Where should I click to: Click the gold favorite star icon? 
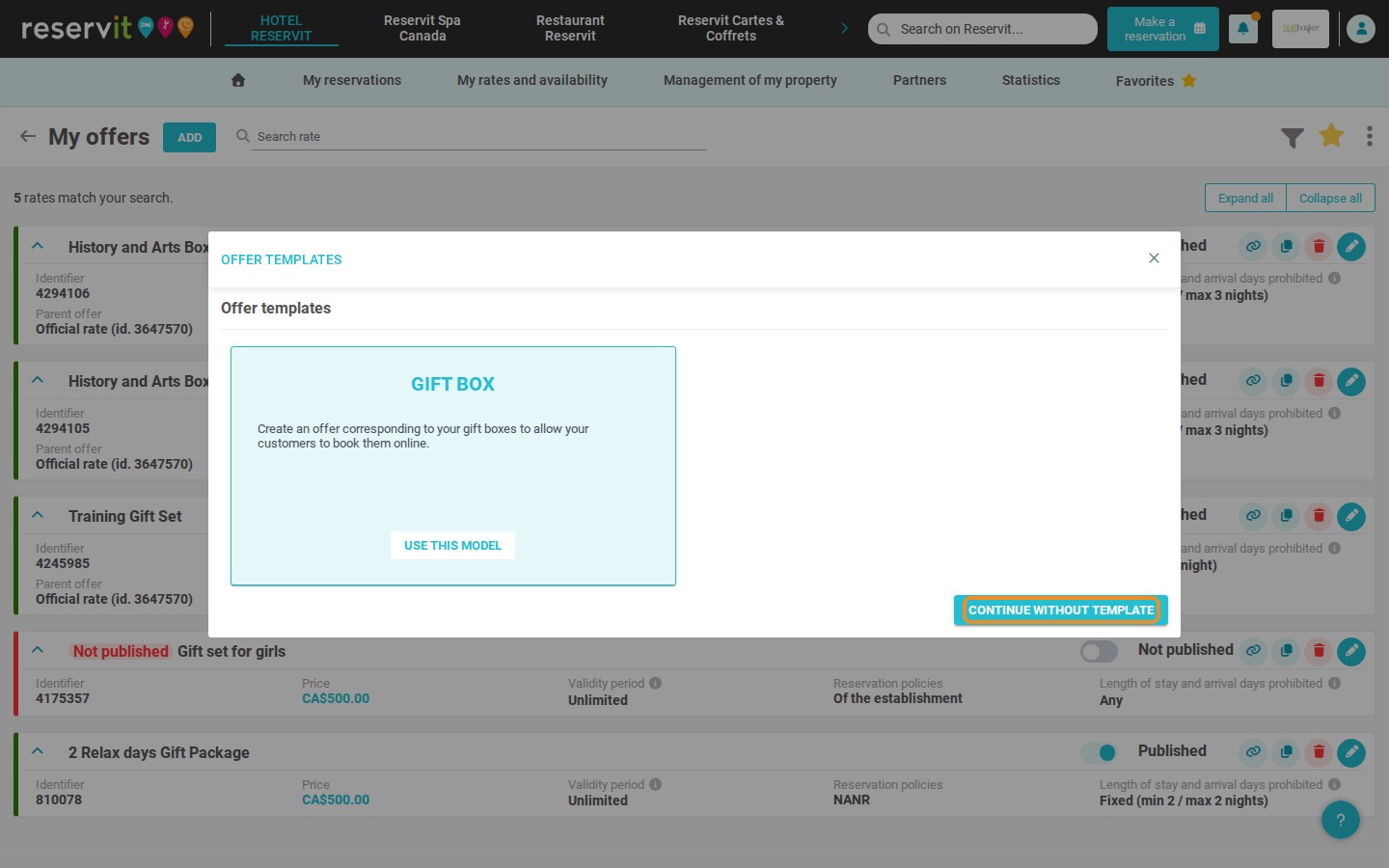pos(1331,136)
